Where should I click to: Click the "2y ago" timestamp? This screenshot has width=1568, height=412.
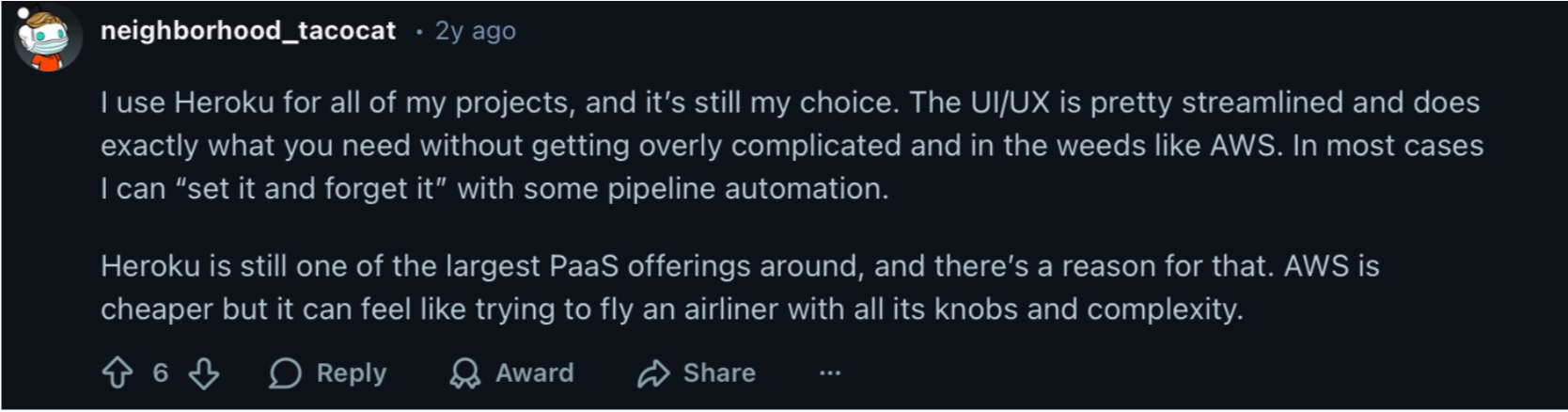475,31
